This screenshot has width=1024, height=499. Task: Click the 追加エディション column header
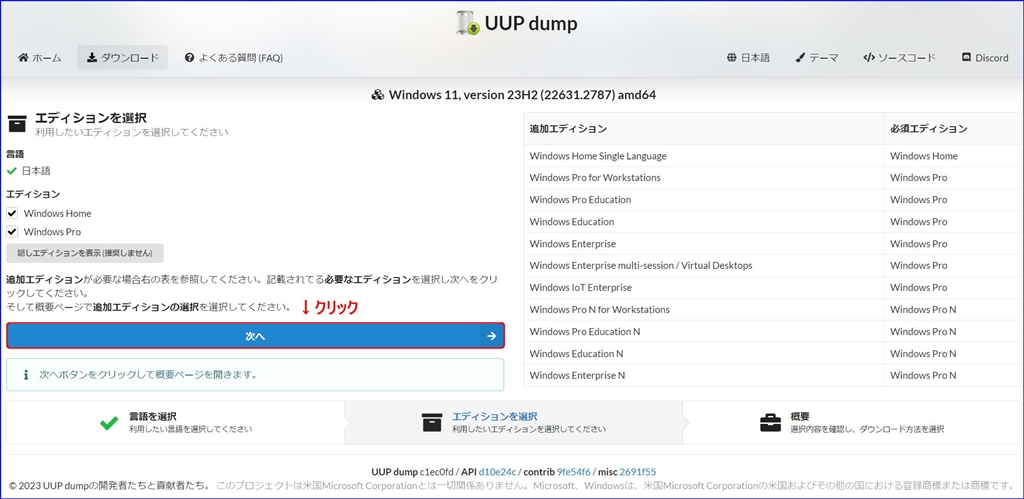pyautogui.click(x=704, y=129)
